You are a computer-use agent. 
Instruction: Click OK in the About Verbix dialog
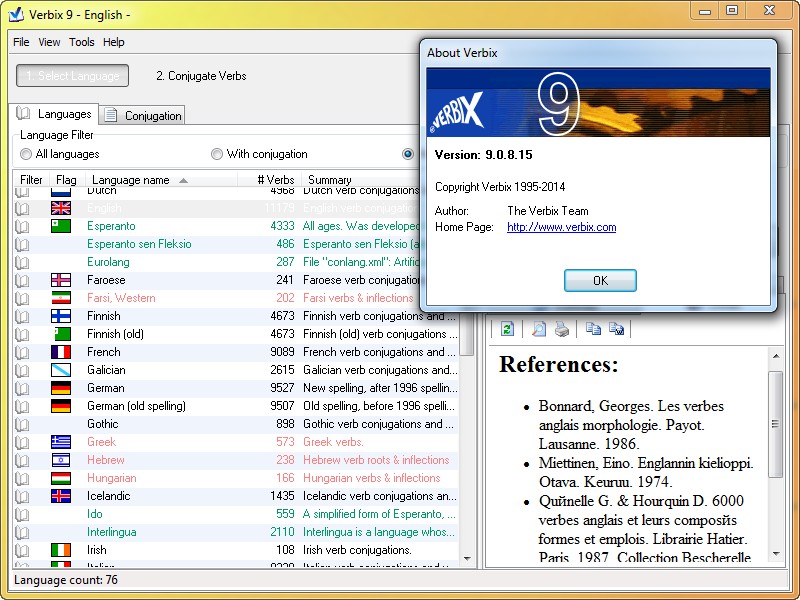pos(600,281)
